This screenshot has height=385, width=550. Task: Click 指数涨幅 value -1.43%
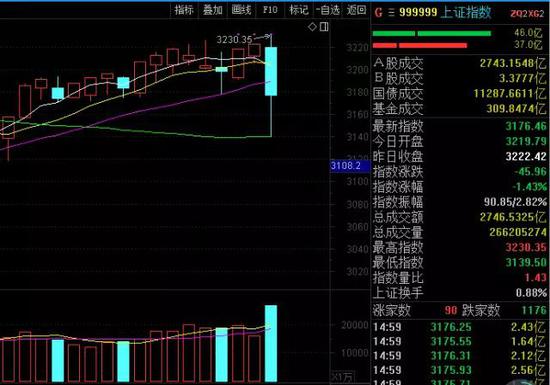(x=530, y=187)
